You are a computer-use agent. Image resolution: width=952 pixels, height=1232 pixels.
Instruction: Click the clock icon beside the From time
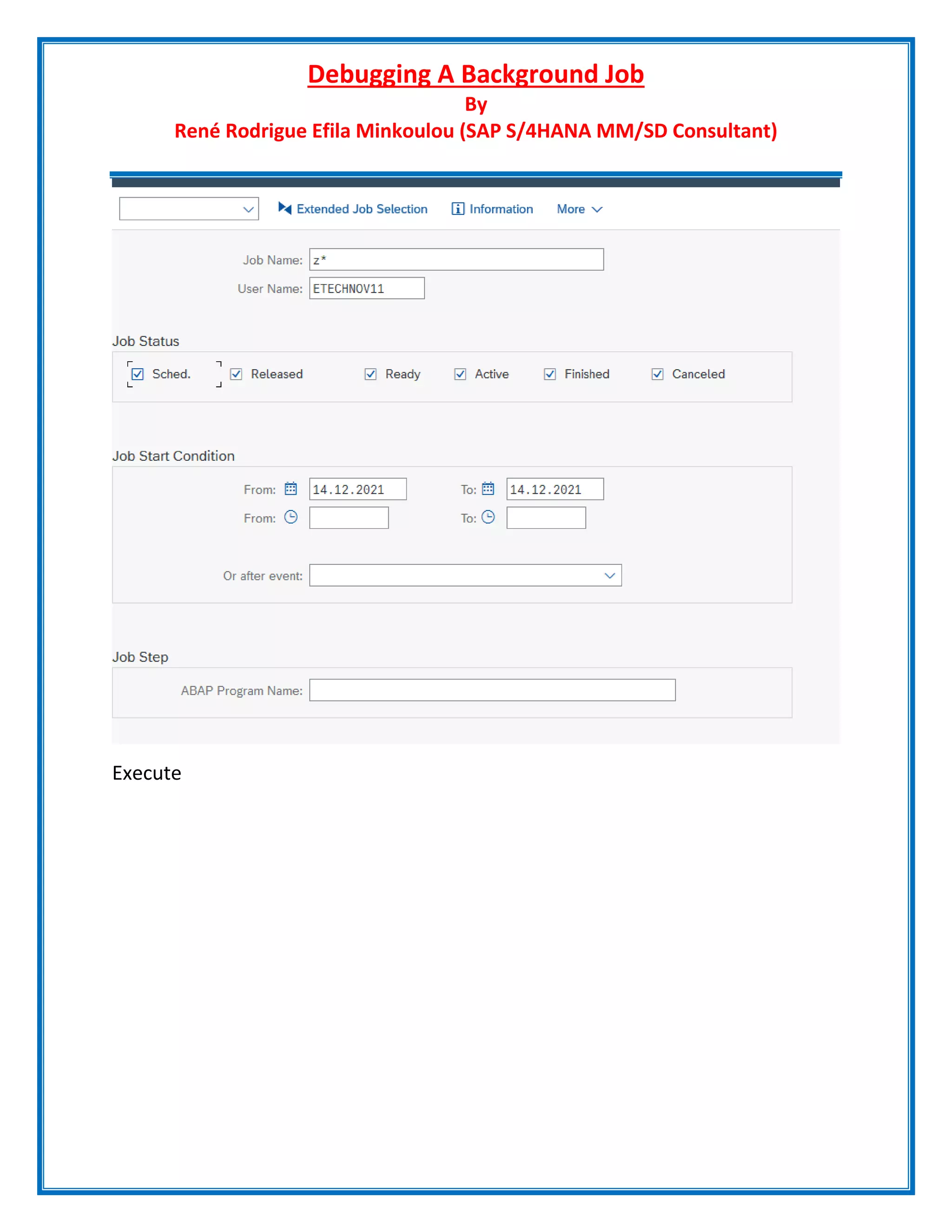tap(291, 517)
